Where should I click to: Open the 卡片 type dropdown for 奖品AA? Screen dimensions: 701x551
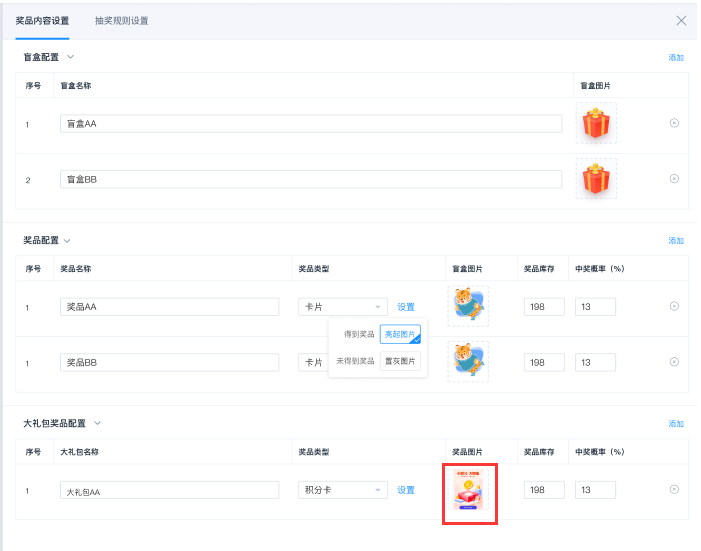[x=342, y=307]
